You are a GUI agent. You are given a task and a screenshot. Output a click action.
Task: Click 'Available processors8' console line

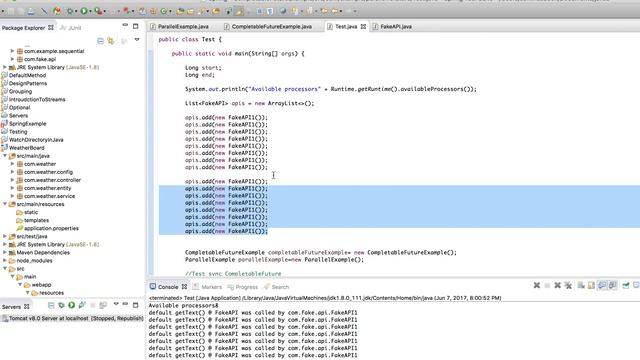pyautogui.click(x=183, y=305)
